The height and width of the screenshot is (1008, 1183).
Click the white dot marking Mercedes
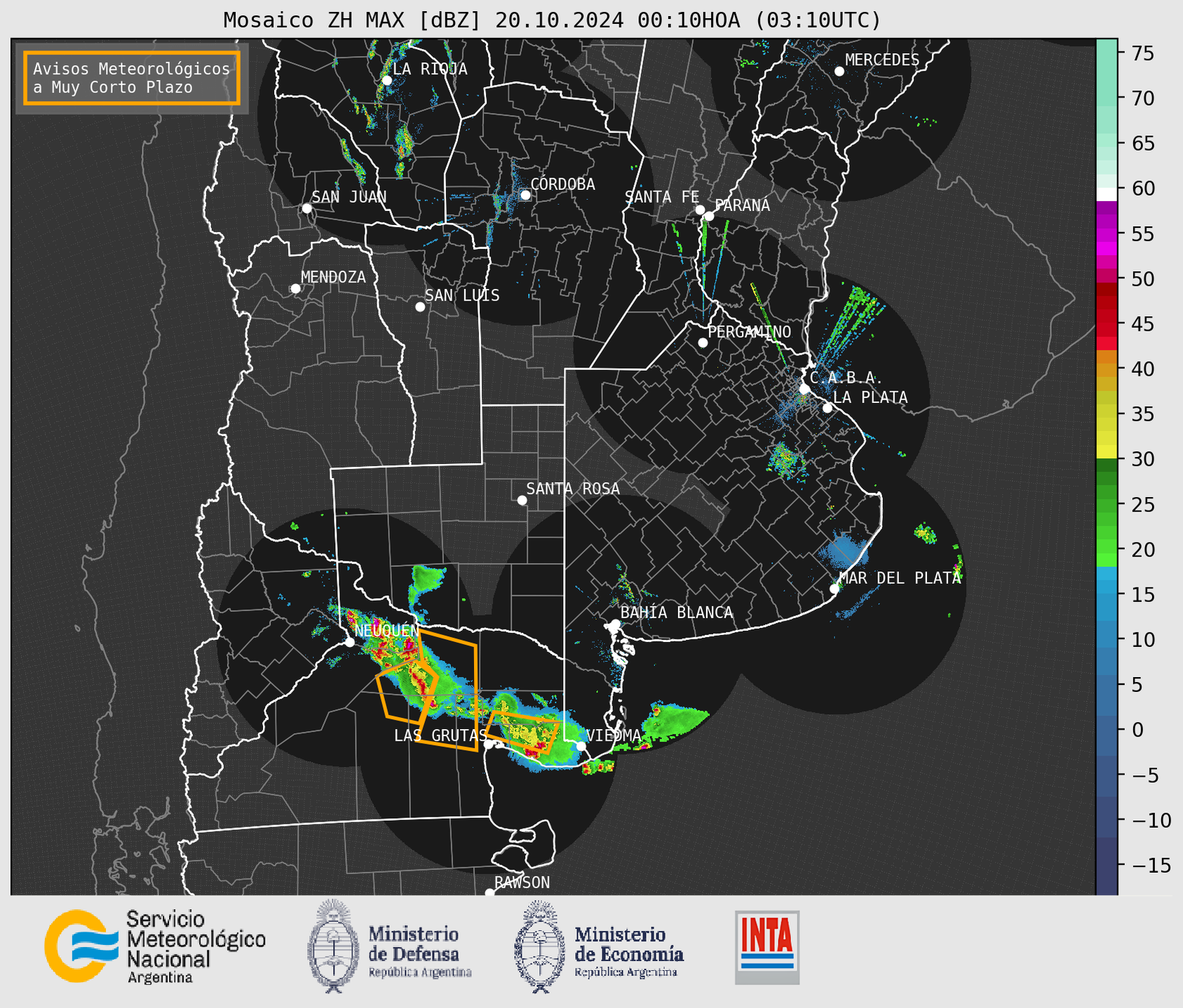click(839, 71)
